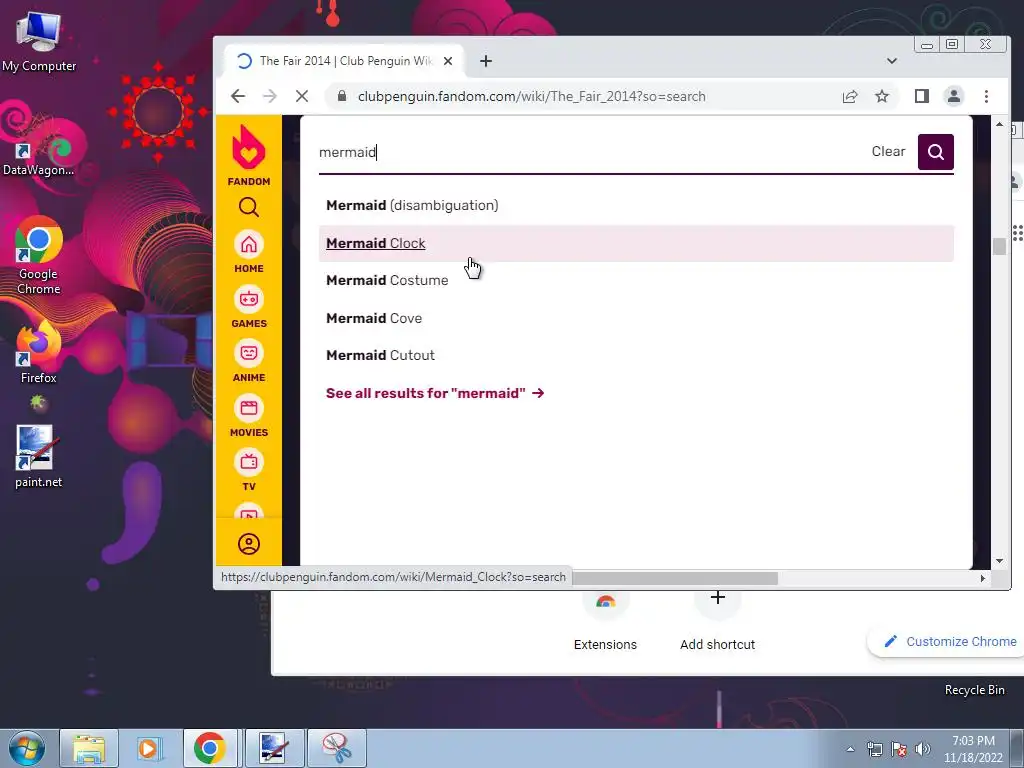Open the Fandom user account icon

(x=249, y=544)
